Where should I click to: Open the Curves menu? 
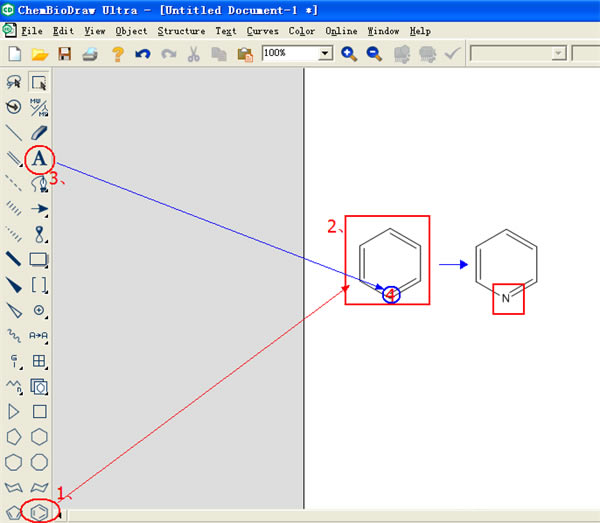[262, 31]
